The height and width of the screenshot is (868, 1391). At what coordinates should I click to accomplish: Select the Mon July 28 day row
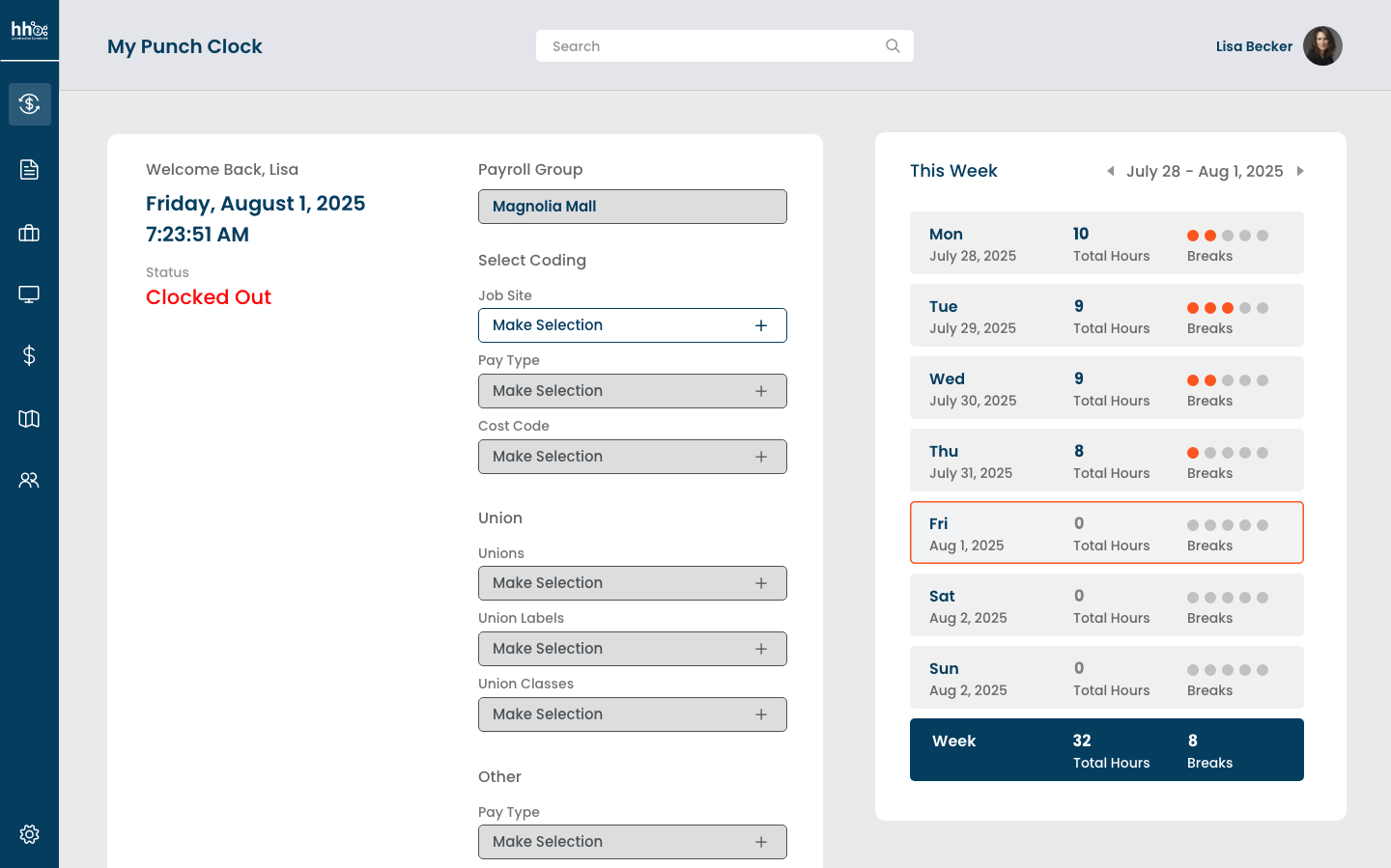(1106, 243)
